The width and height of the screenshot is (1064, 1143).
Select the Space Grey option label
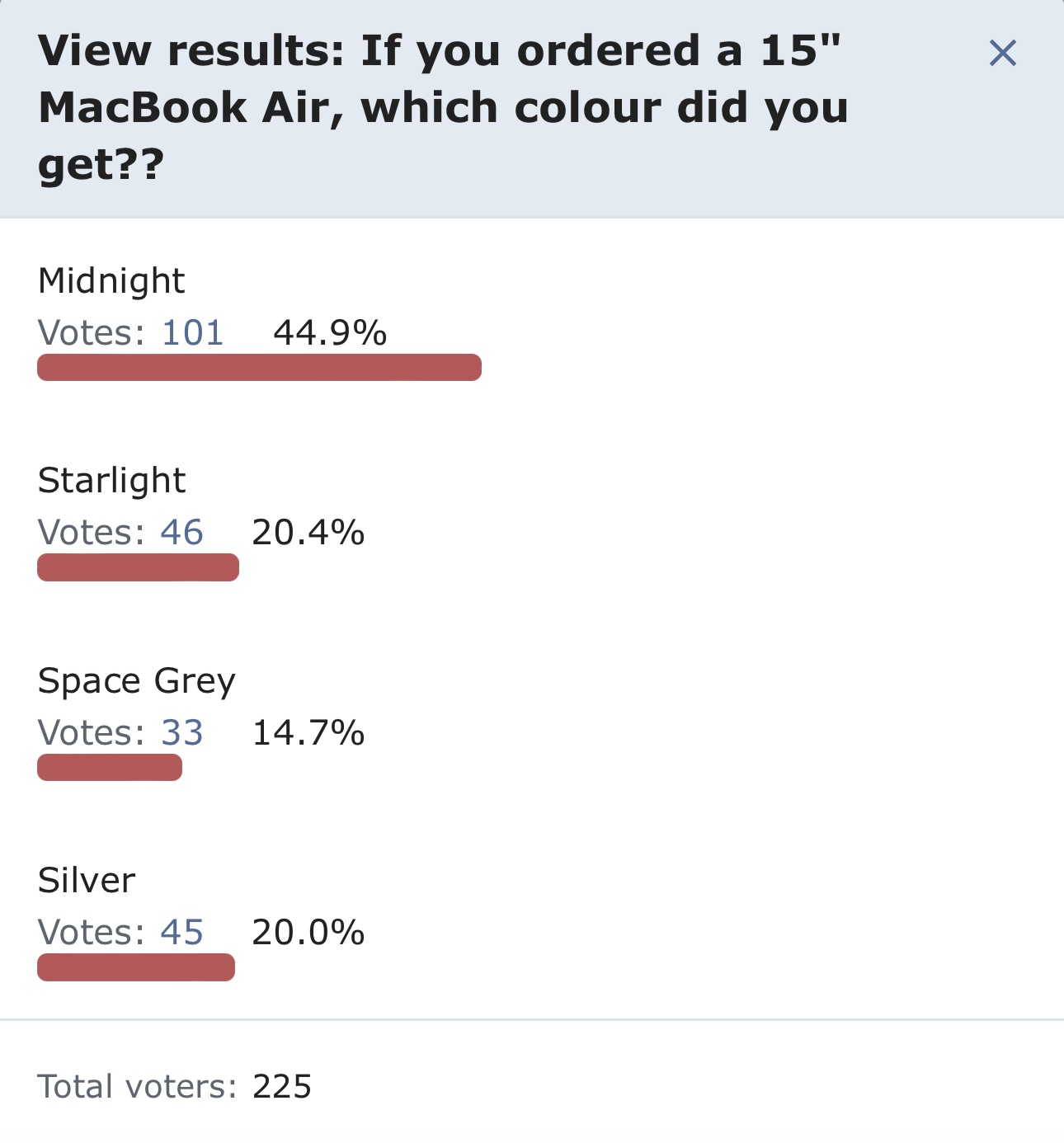[x=137, y=682]
